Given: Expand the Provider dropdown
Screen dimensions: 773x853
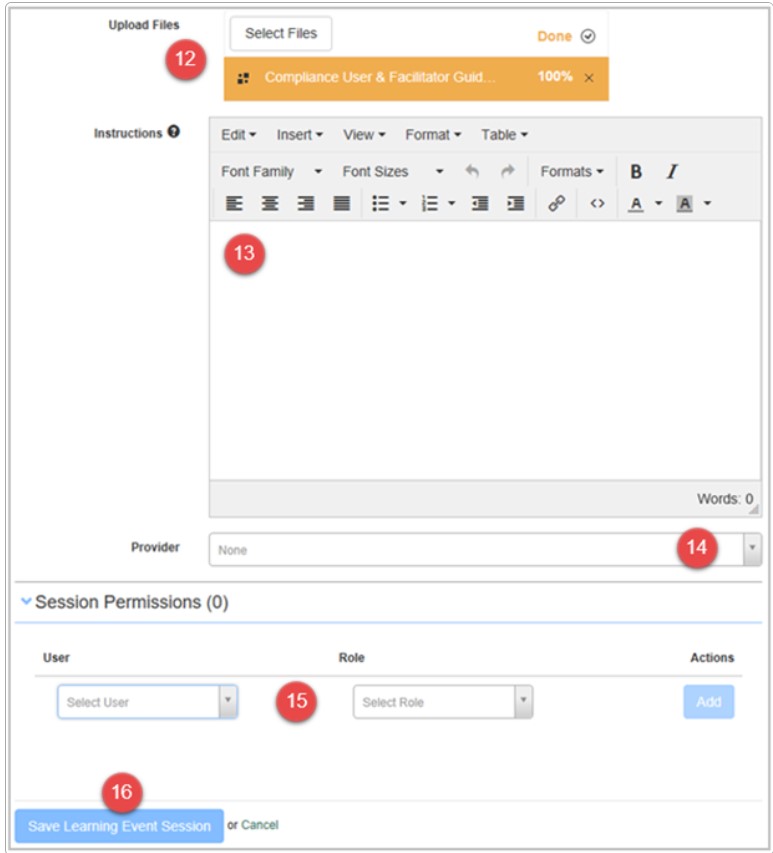Looking at the screenshot, I should pyautogui.click(x=752, y=549).
